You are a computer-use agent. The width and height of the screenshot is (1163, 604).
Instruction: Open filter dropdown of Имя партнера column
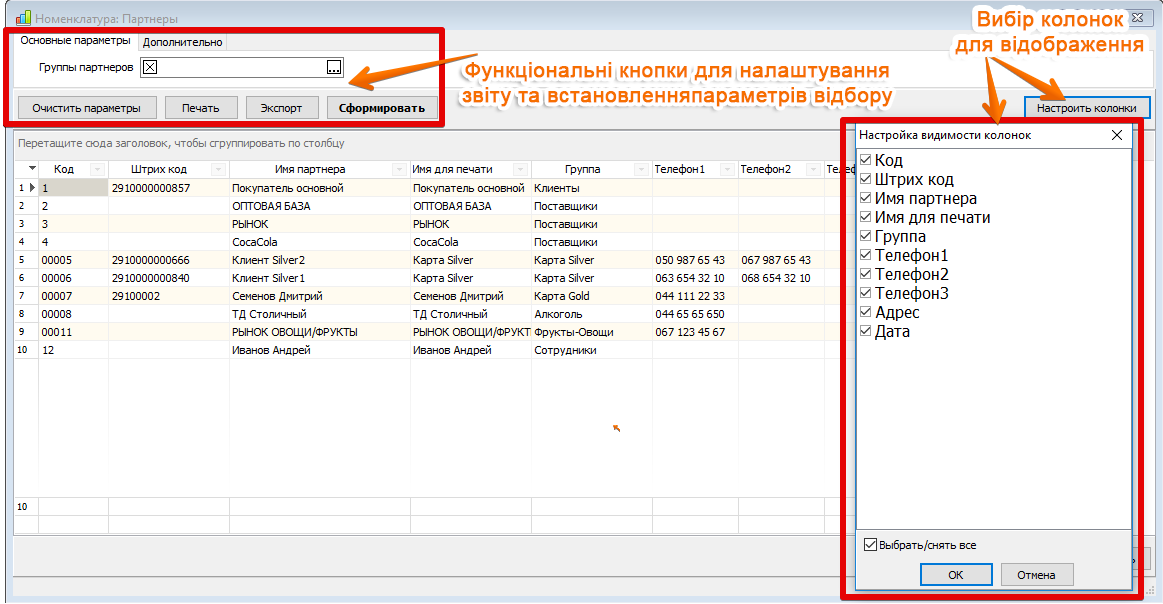(399, 169)
